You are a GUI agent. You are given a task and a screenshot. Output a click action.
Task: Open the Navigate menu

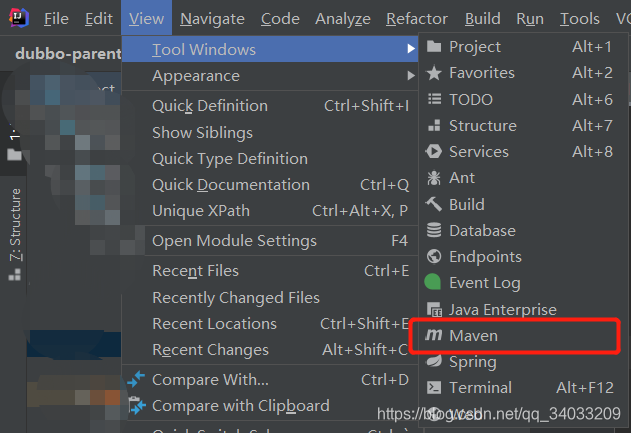point(212,19)
